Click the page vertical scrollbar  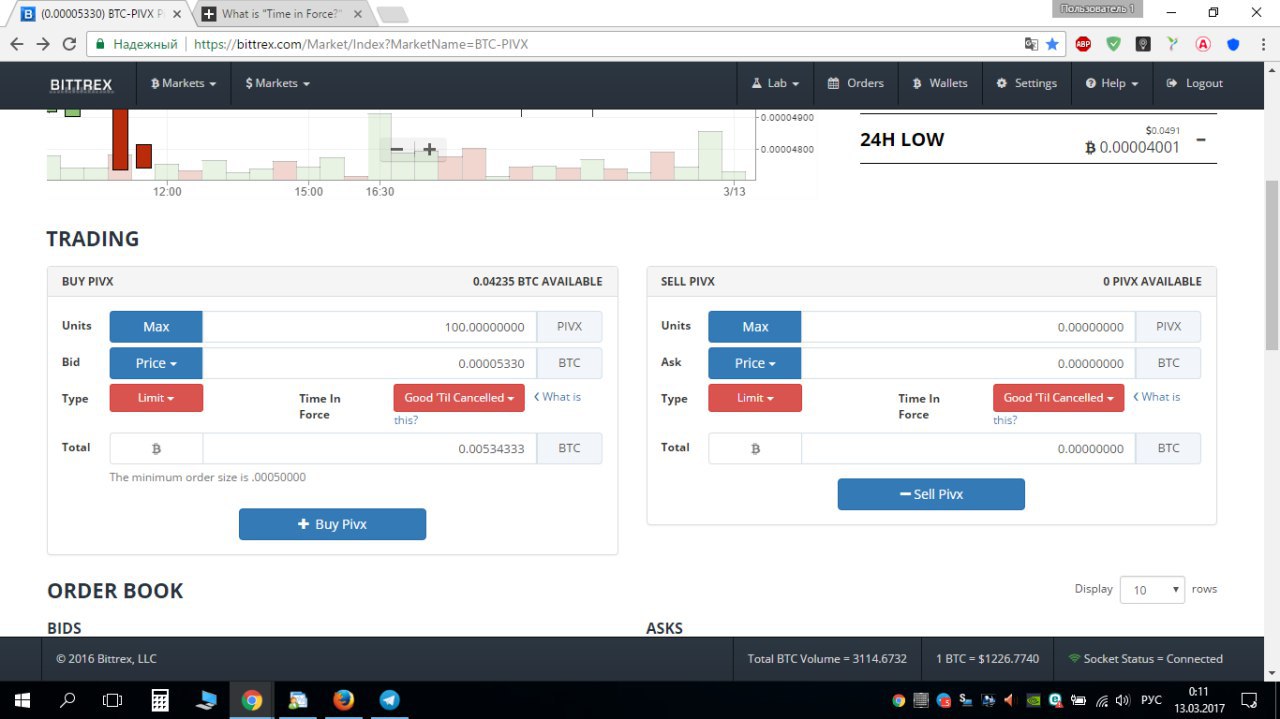click(x=1272, y=265)
